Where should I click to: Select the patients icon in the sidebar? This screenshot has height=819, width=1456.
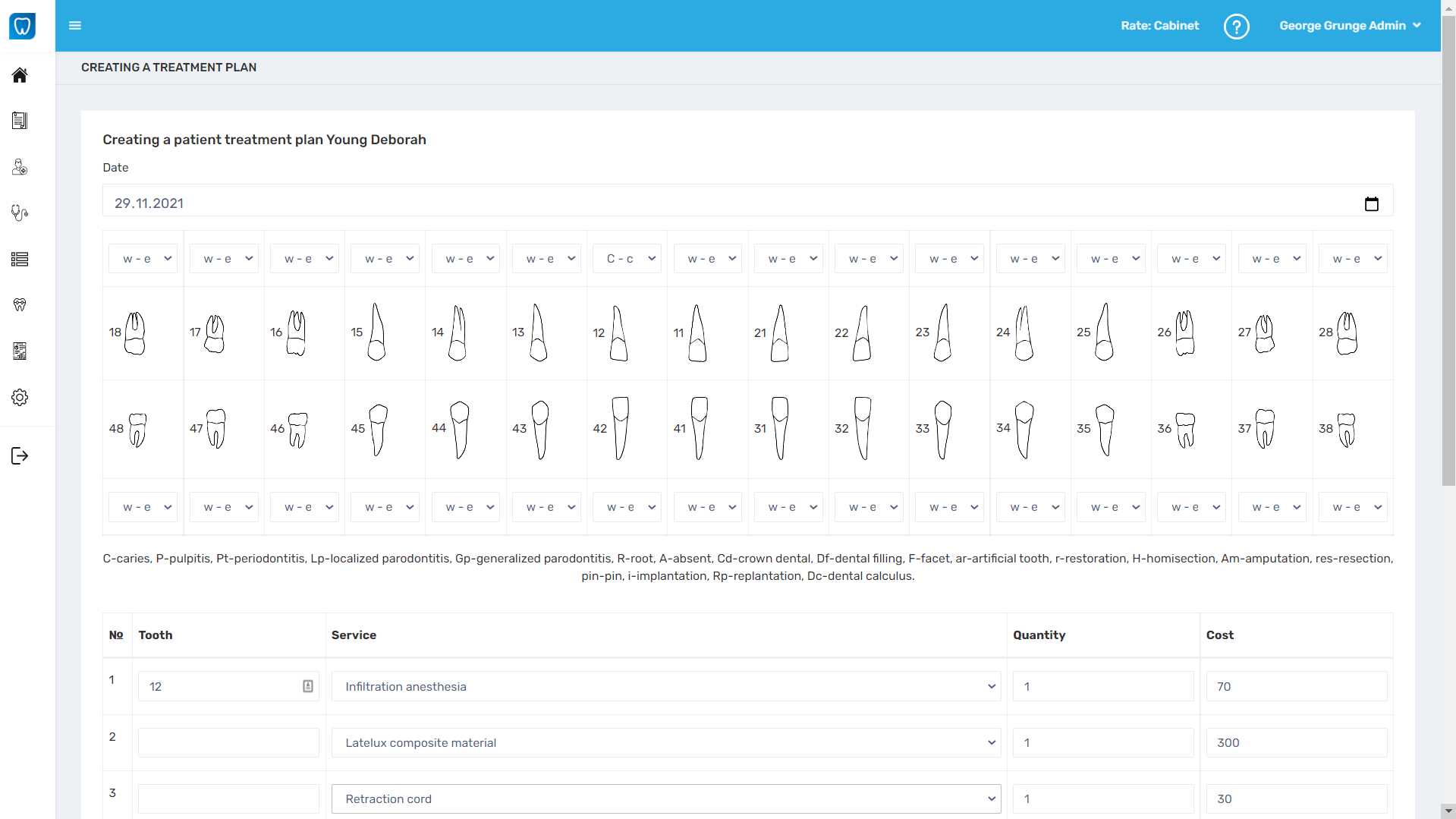click(19, 167)
